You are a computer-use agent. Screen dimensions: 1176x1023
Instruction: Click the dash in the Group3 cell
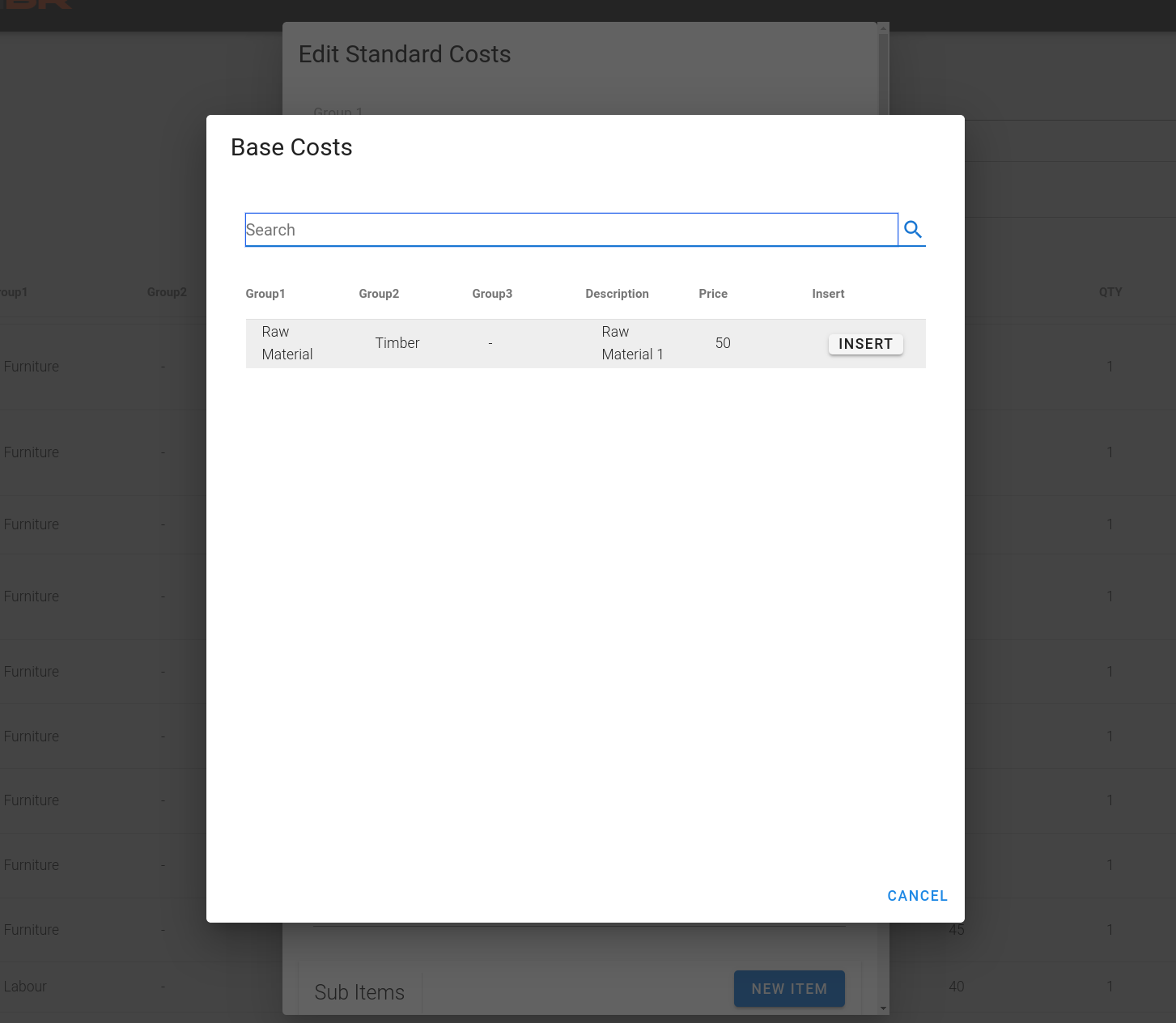(490, 344)
